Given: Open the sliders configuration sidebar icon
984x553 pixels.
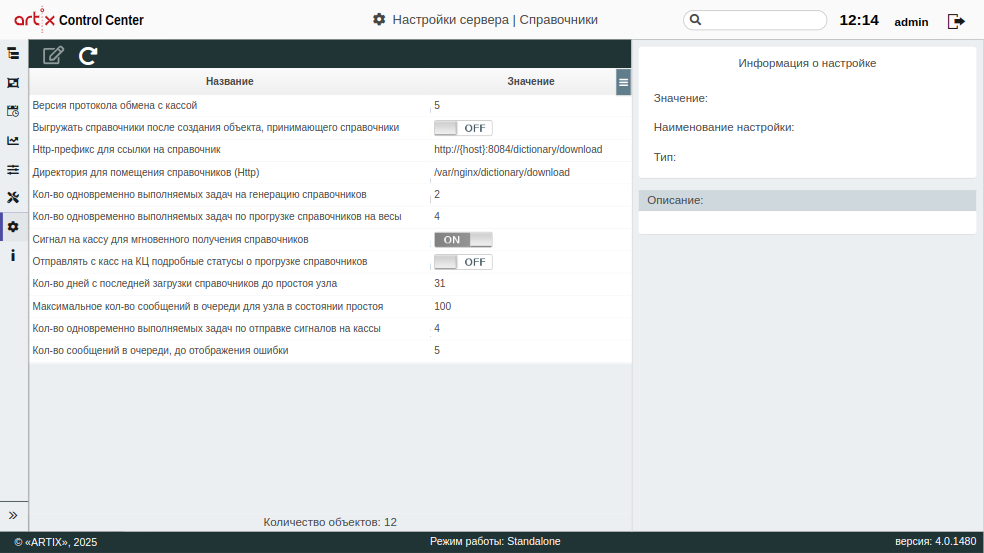Looking at the screenshot, I should 13,170.
